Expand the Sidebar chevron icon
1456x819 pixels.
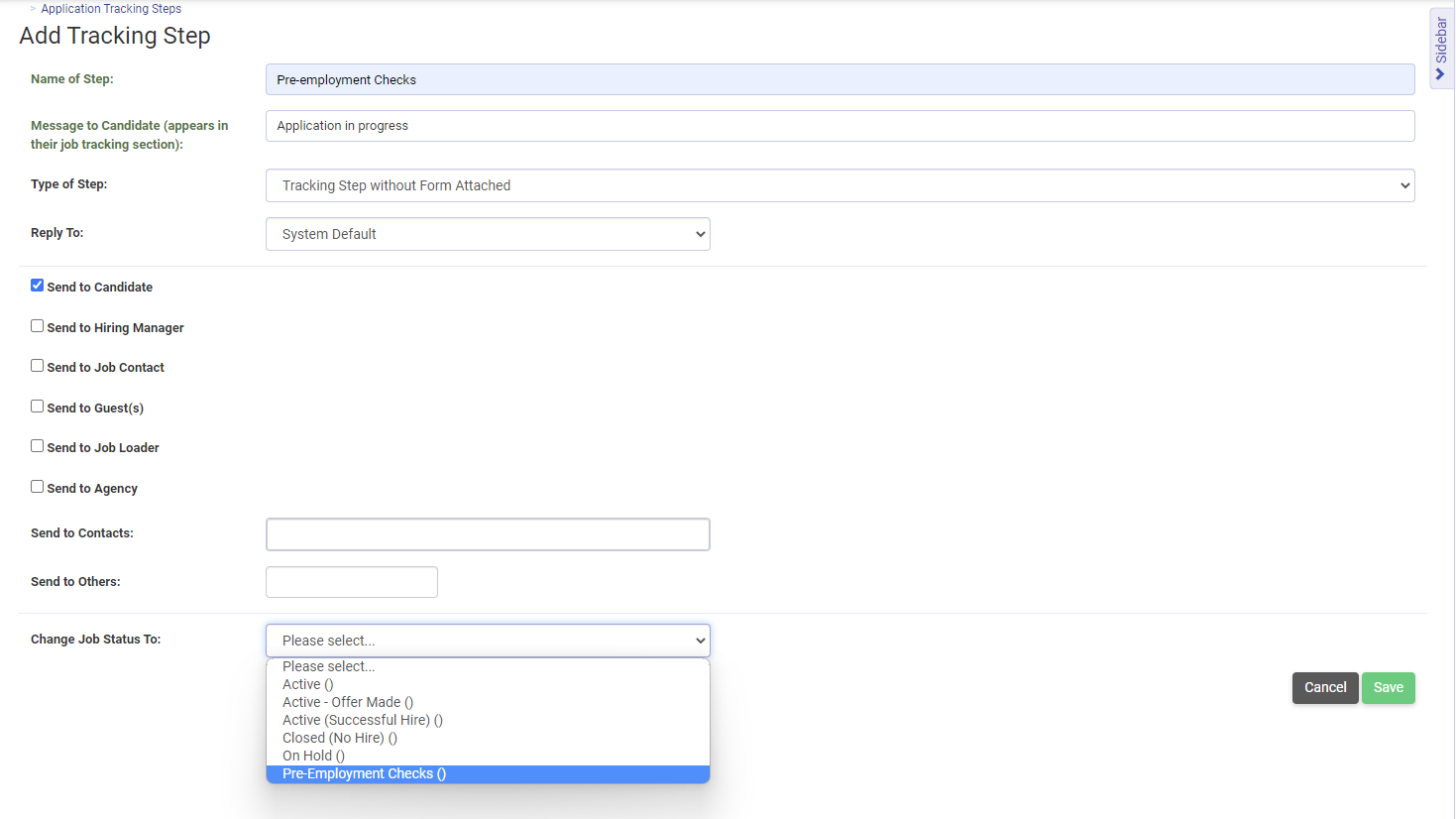pos(1440,74)
